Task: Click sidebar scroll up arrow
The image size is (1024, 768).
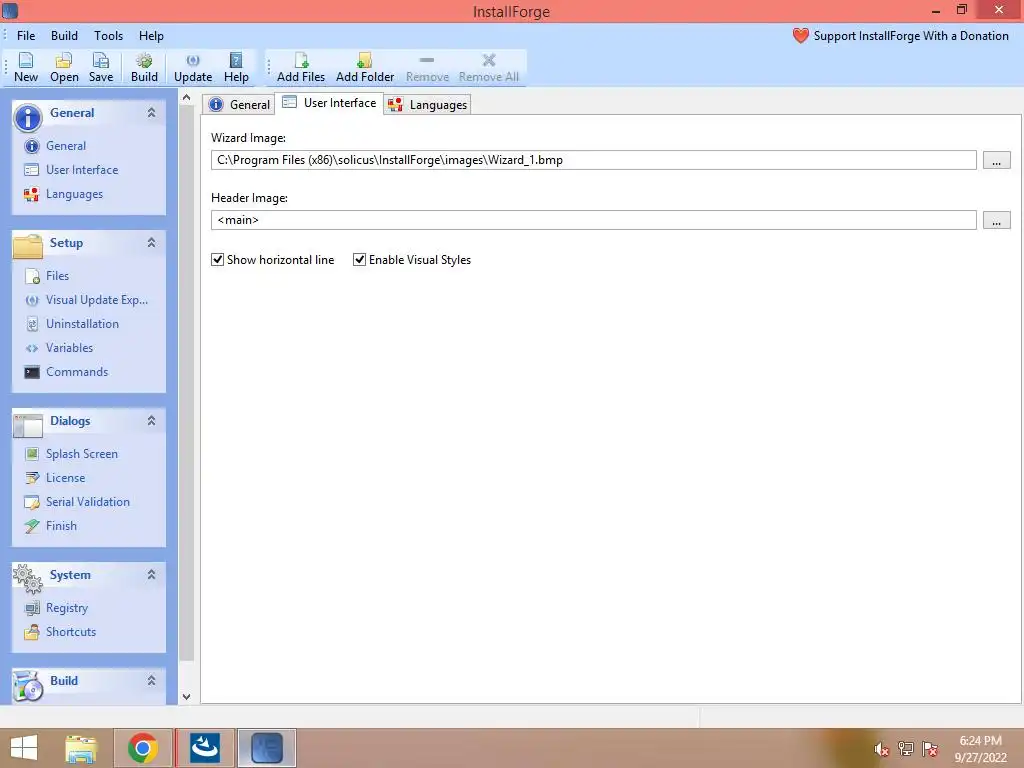Action: (187, 98)
